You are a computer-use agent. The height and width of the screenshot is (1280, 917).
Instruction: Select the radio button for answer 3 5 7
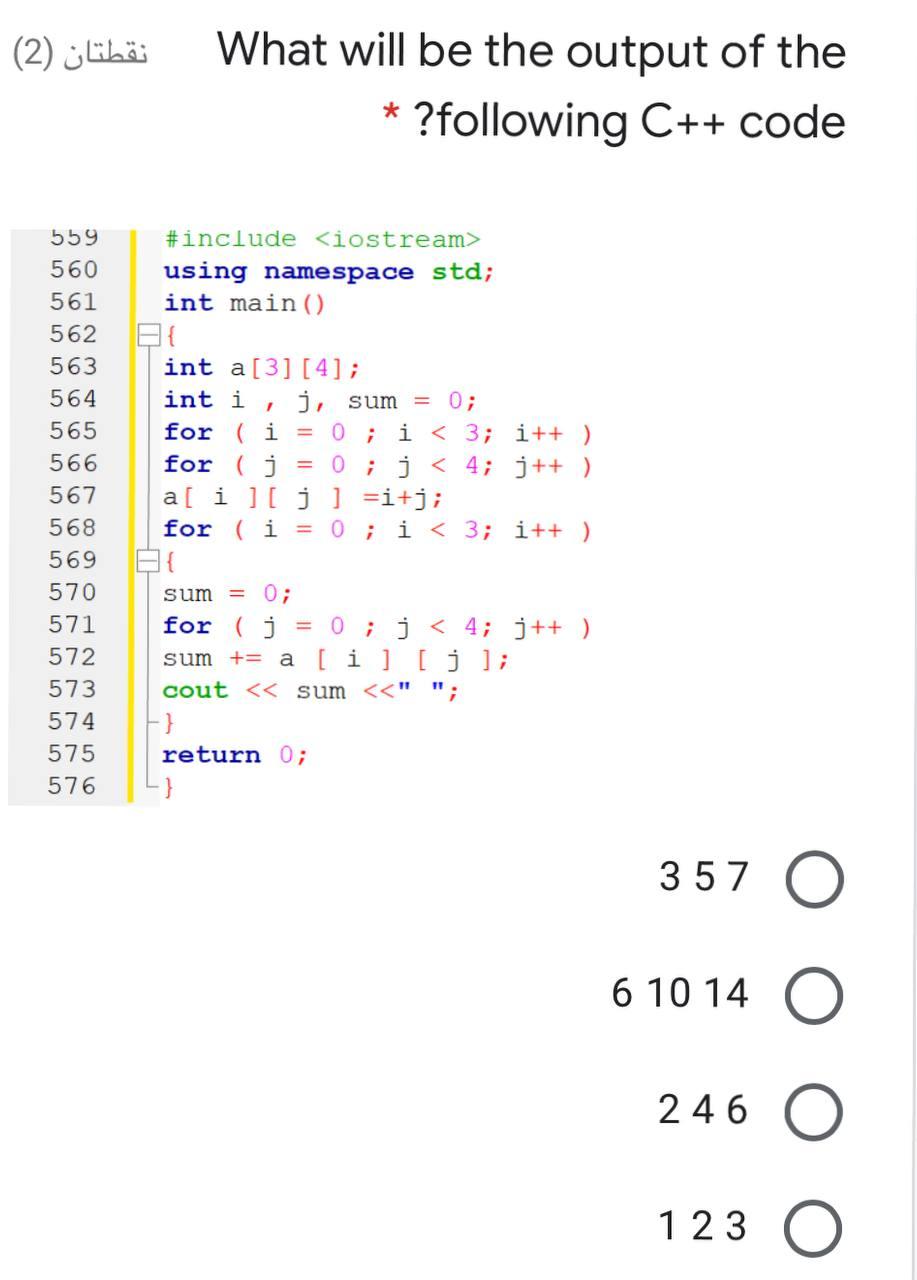(813, 880)
